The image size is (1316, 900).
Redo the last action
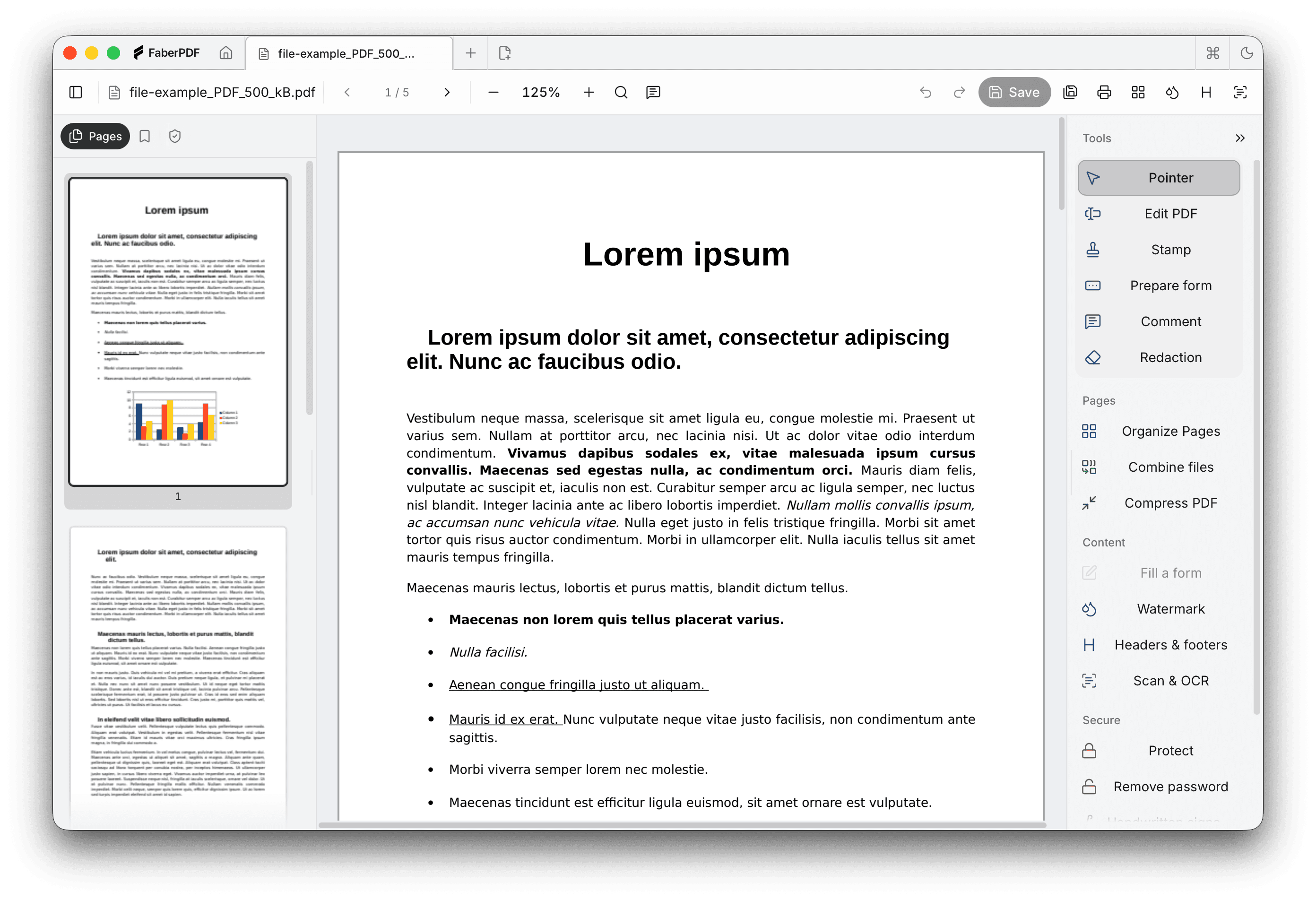coord(959,92)
